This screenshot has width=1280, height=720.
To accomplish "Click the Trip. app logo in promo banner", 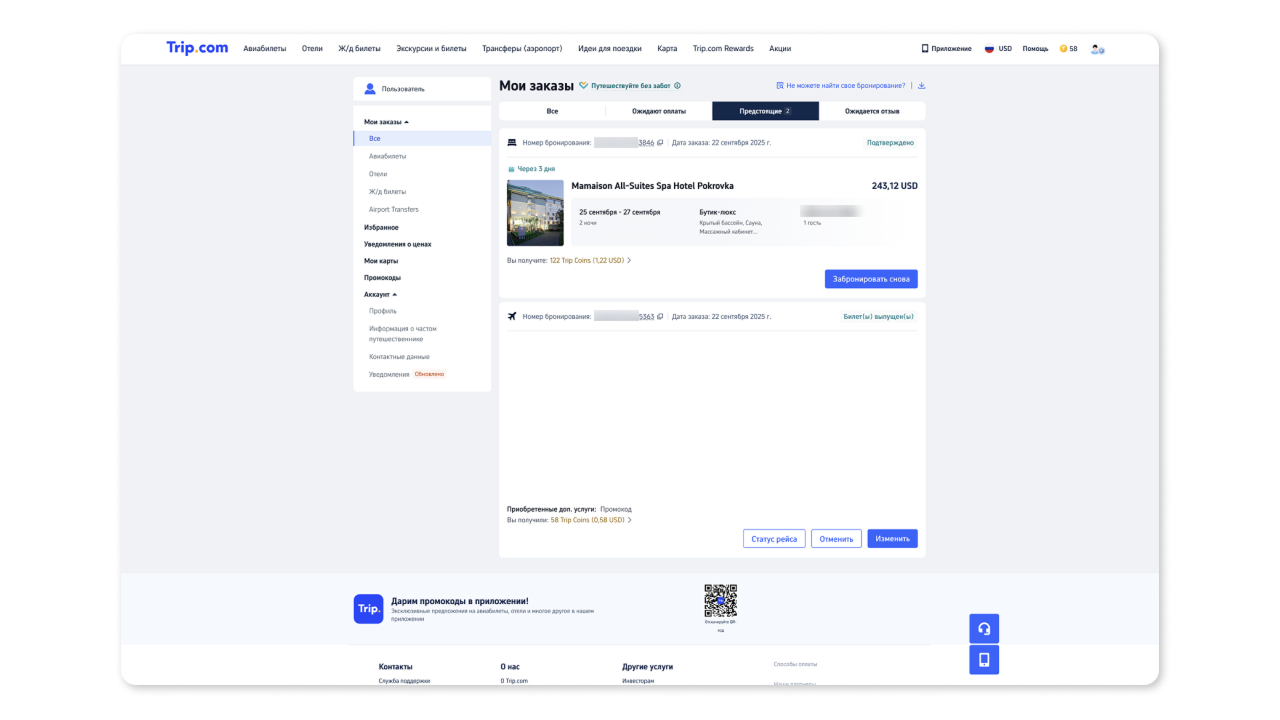I will (x=368, y=609).
